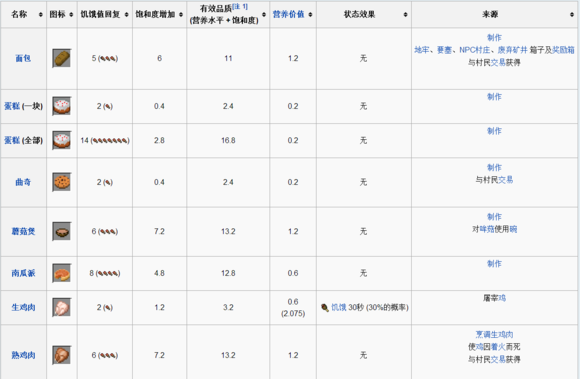Click the bread (面包) item icon
Image resolution: width=580 pixels, height=379 pixels.
[x=61, y=58]
